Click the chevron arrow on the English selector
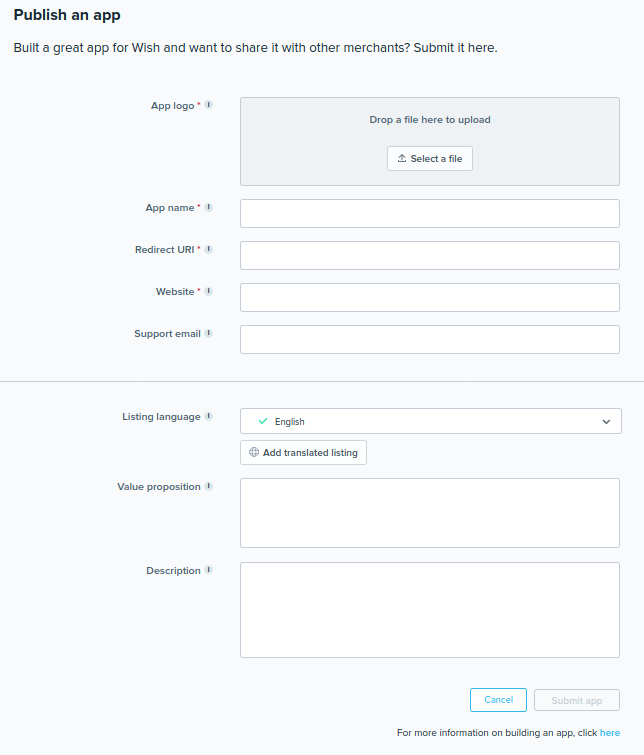 [606, 422]
